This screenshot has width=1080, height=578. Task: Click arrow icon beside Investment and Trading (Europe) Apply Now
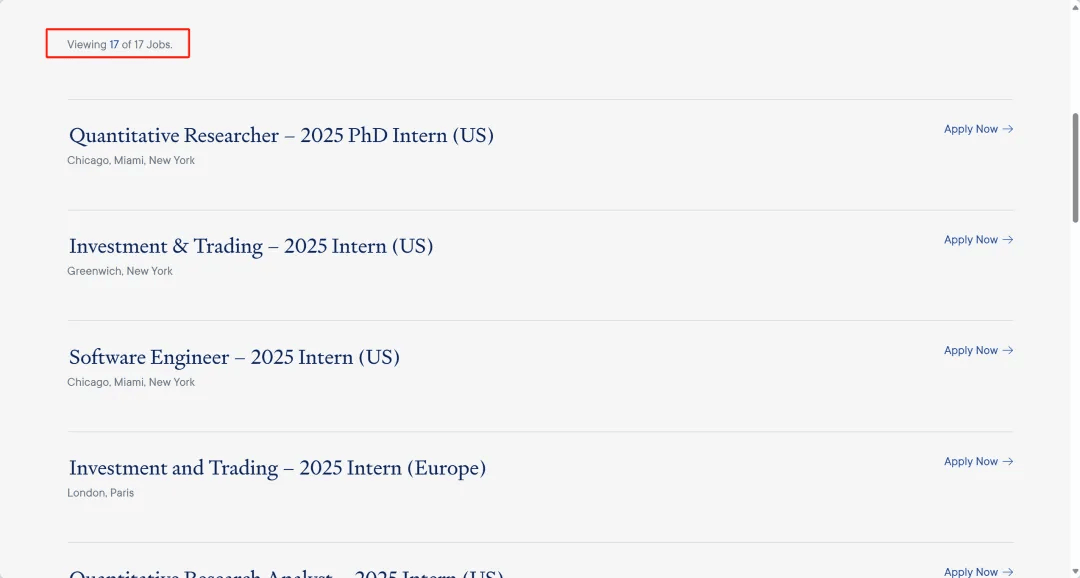click(1008, 462)
